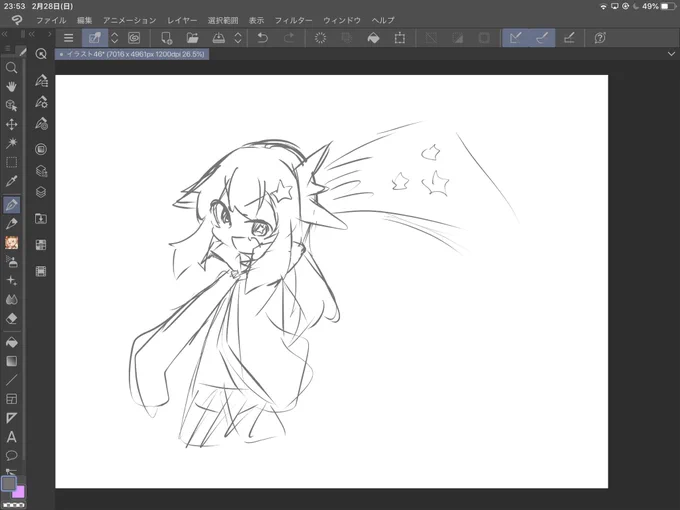This screenshot has width=680, height=510.
Task: Open the ファイル menu
Action: click(x=51, y=20)
